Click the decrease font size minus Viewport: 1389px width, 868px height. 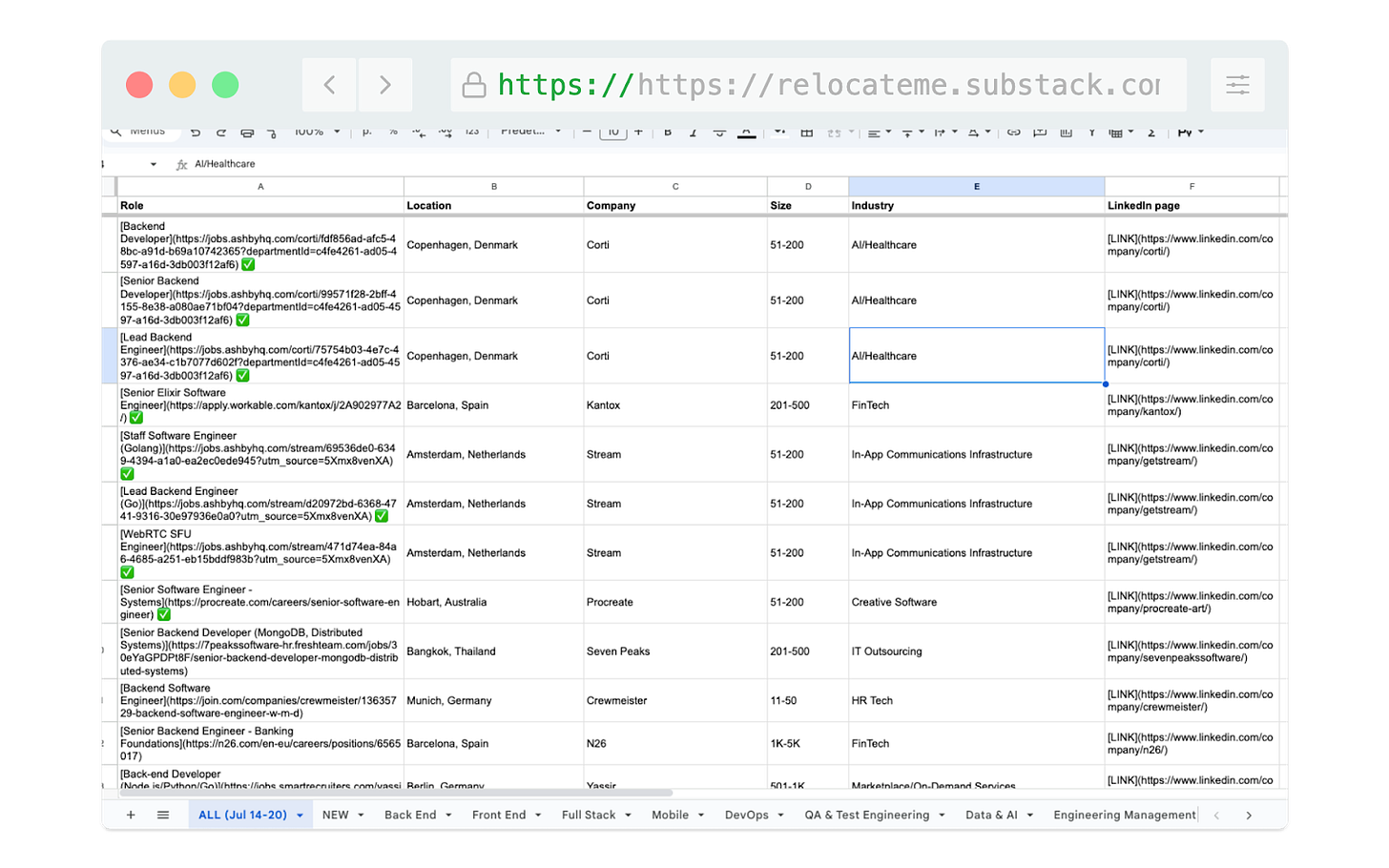pyautogui.click(x=587, y=132)
